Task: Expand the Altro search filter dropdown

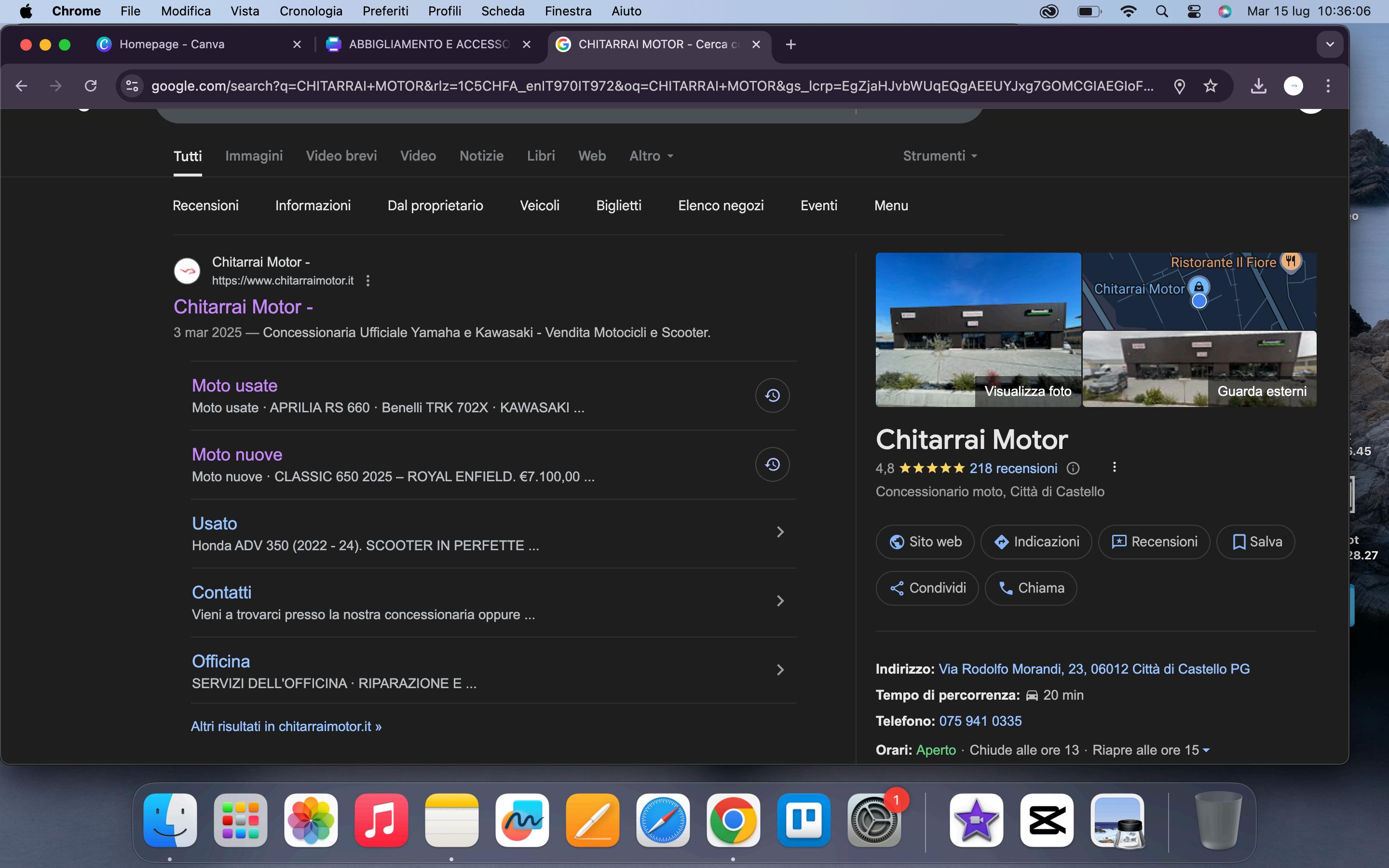Action: point(651,156)
